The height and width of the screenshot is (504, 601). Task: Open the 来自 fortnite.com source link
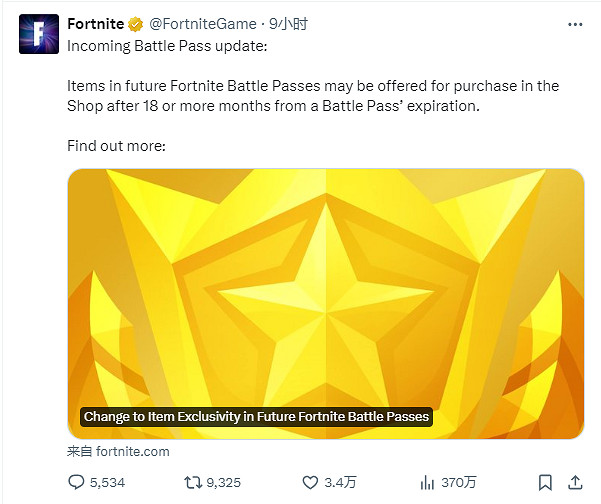tap(119, 451)
